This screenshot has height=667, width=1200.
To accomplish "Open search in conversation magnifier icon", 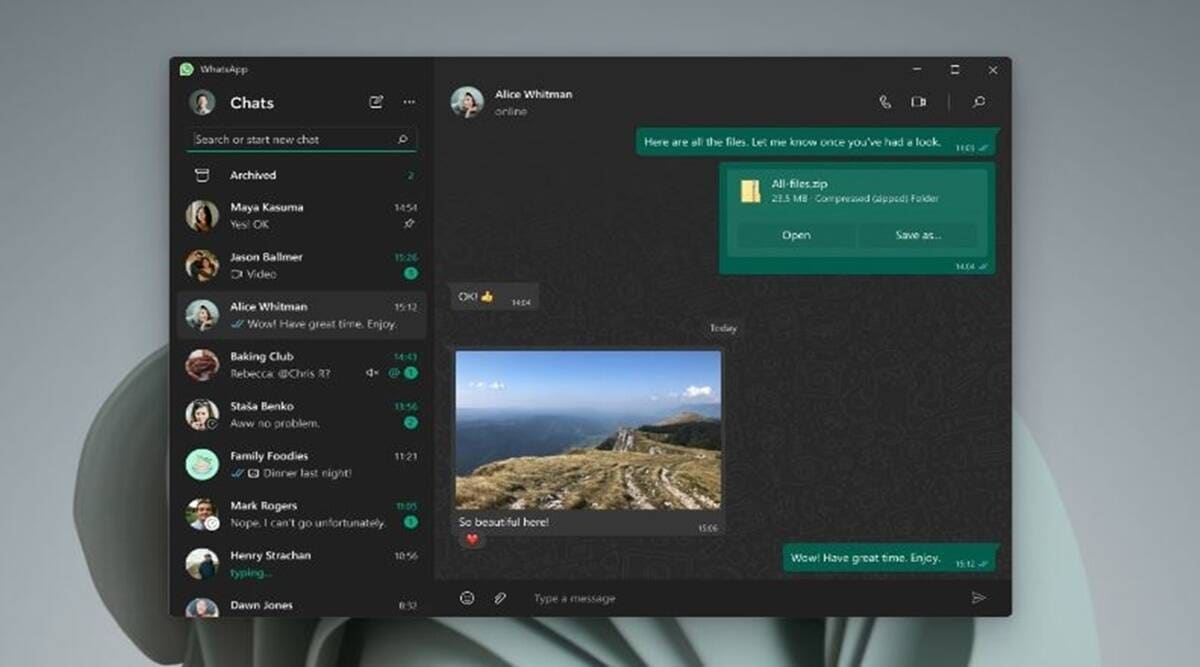I will [979, 102].
